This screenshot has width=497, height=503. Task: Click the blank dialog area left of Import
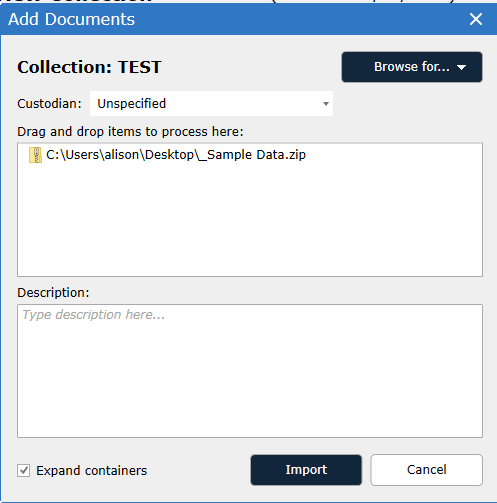200,470
